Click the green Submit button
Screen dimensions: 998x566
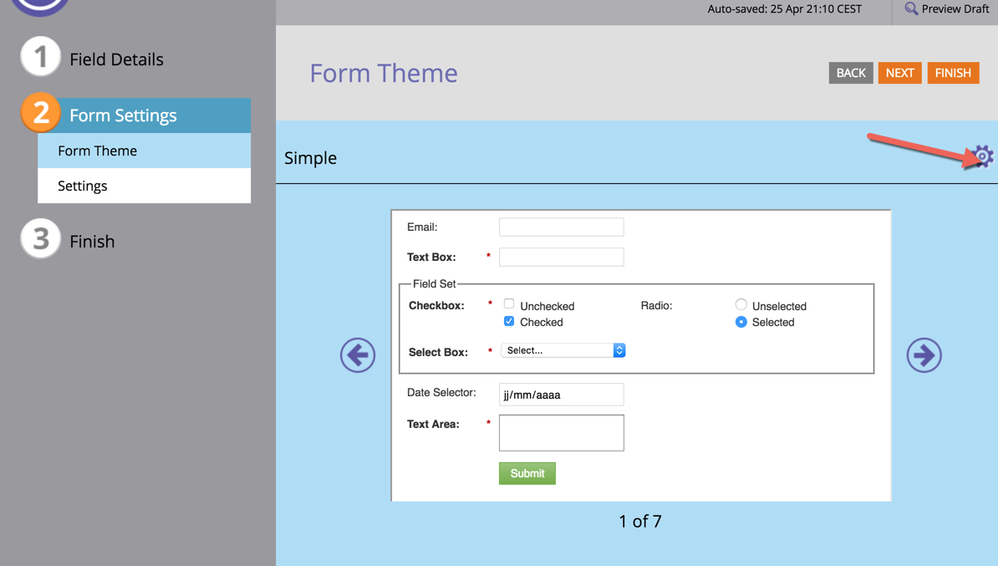tap(527, 473)
